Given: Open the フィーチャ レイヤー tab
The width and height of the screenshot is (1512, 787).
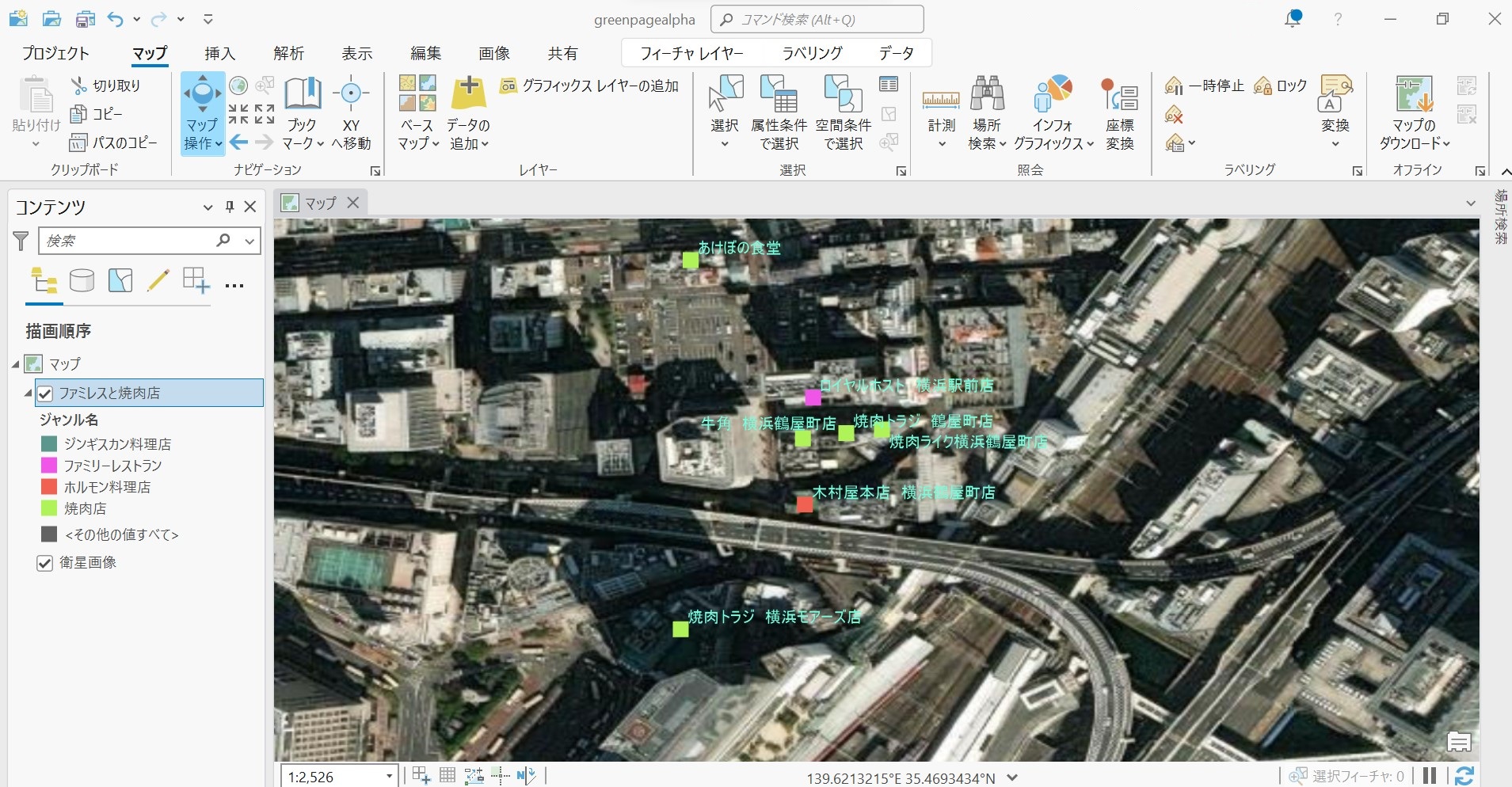Looking at the screenshot, I should point(691,53).
